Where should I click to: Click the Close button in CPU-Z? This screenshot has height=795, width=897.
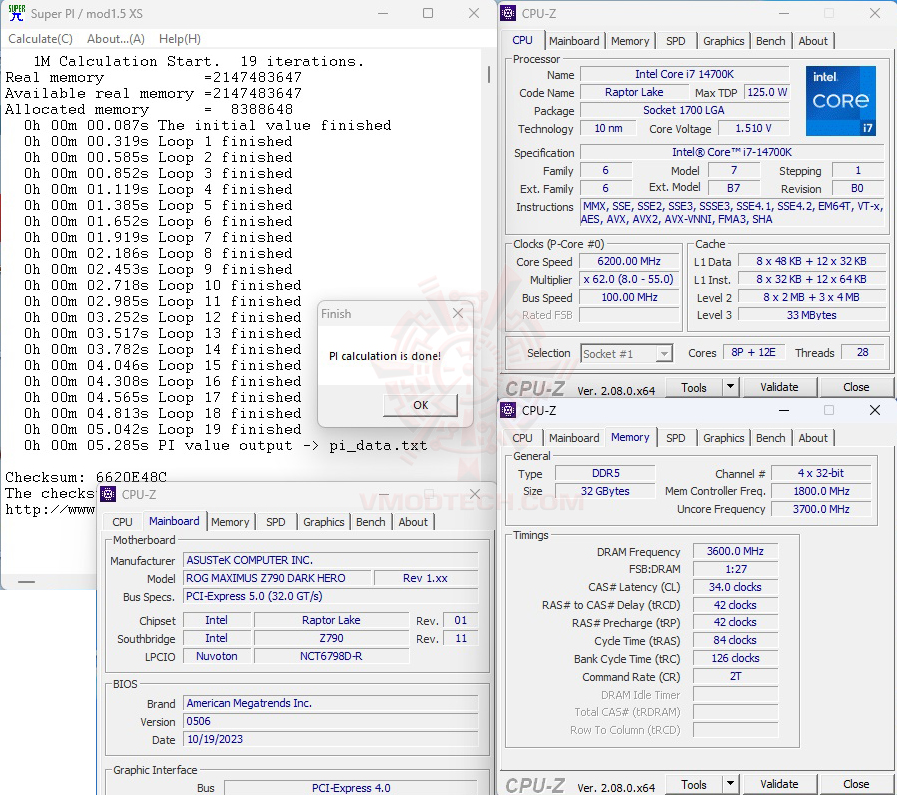coord(857,386)
